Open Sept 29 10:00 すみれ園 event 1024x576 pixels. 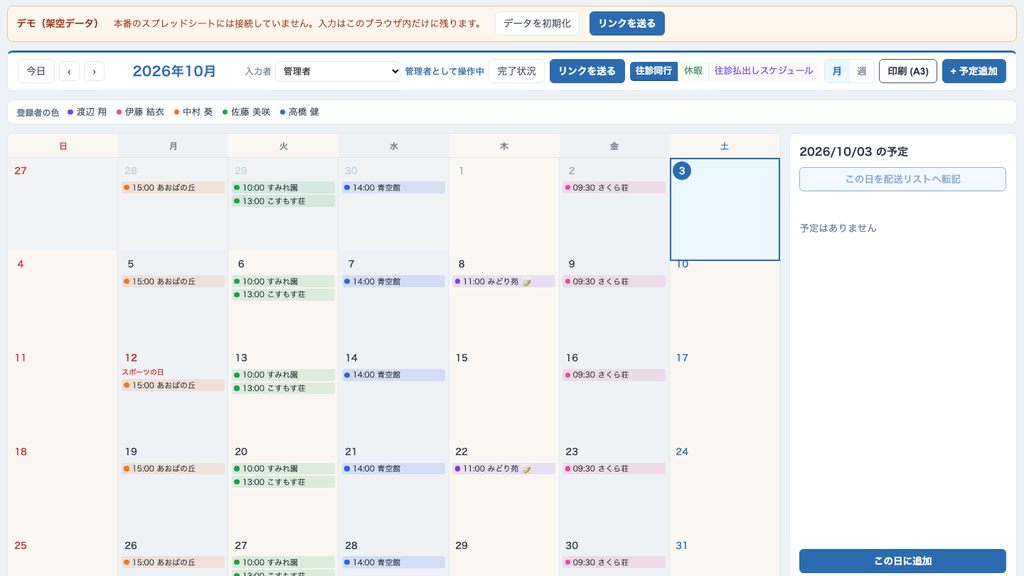pos(283,188)
